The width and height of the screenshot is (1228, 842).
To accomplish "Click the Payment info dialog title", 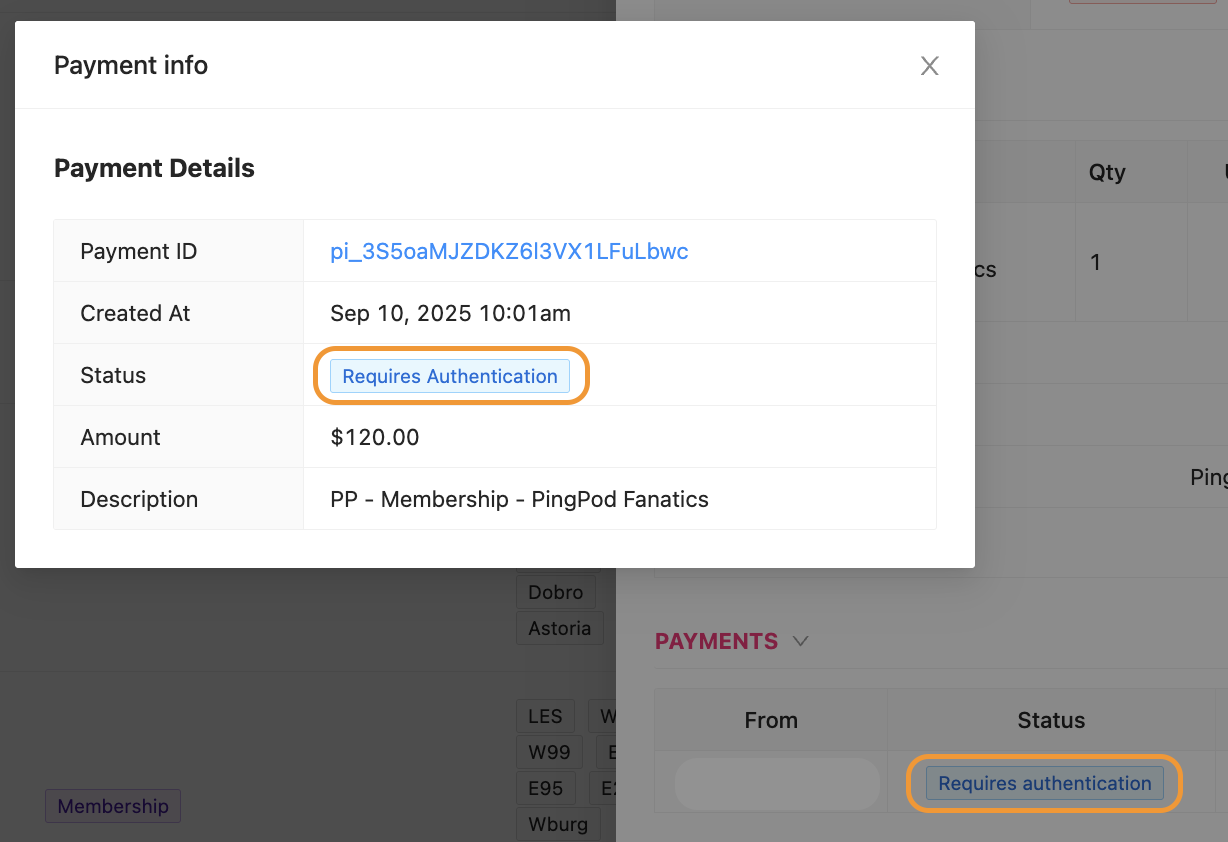I will (x=131, y=66).
